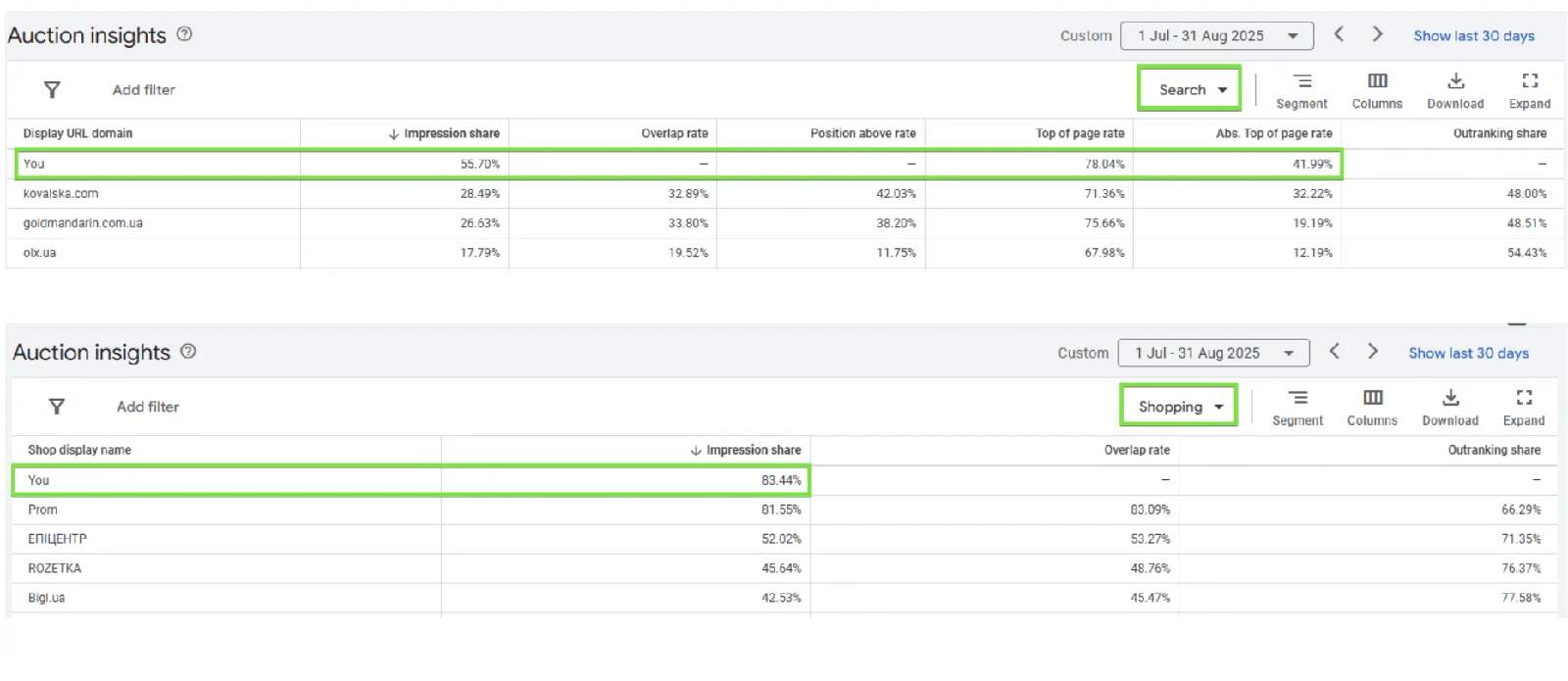
Task: Select the olx.ua row domain
Action: pos(40,252)
